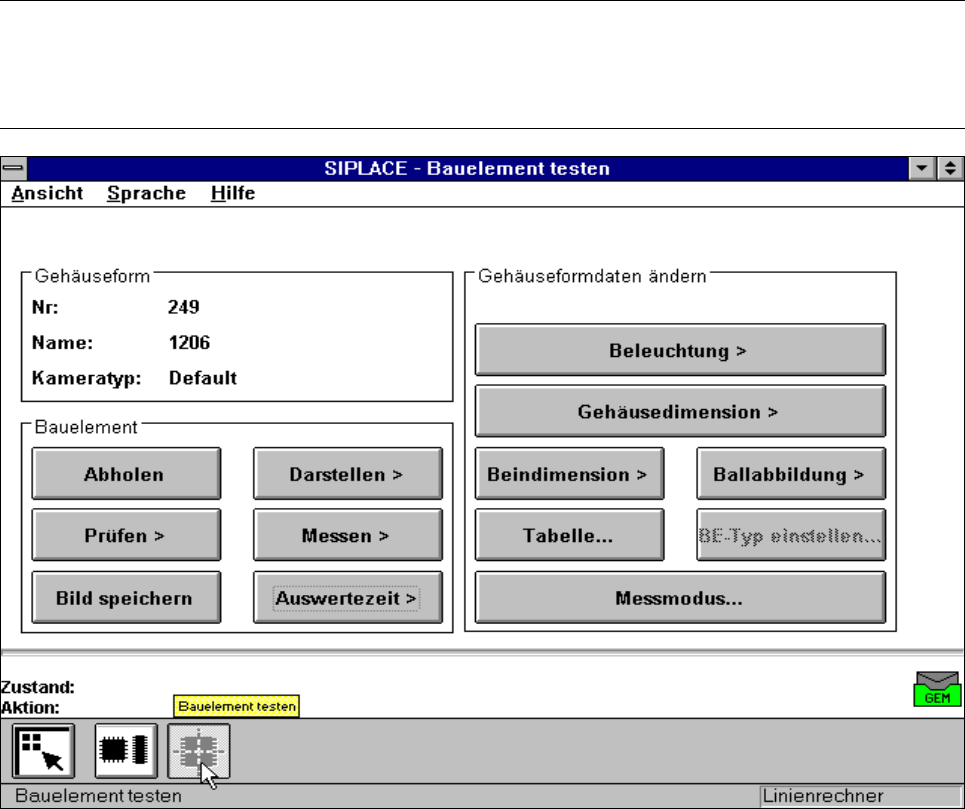Open the green GEM envelope icon
965x809 pixels.
(x=937, y=689)
